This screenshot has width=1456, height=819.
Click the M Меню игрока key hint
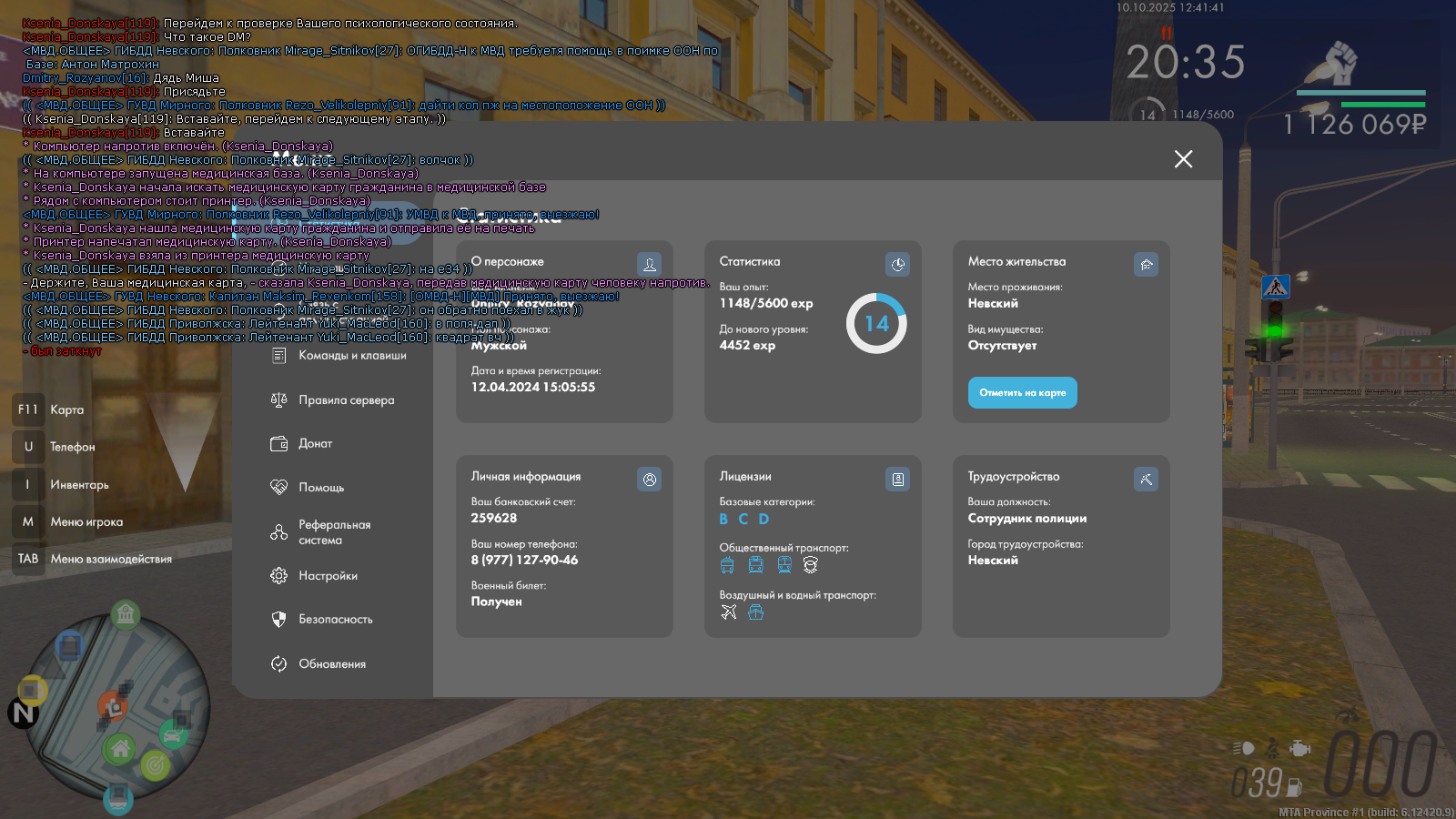(x=69, y=522)
